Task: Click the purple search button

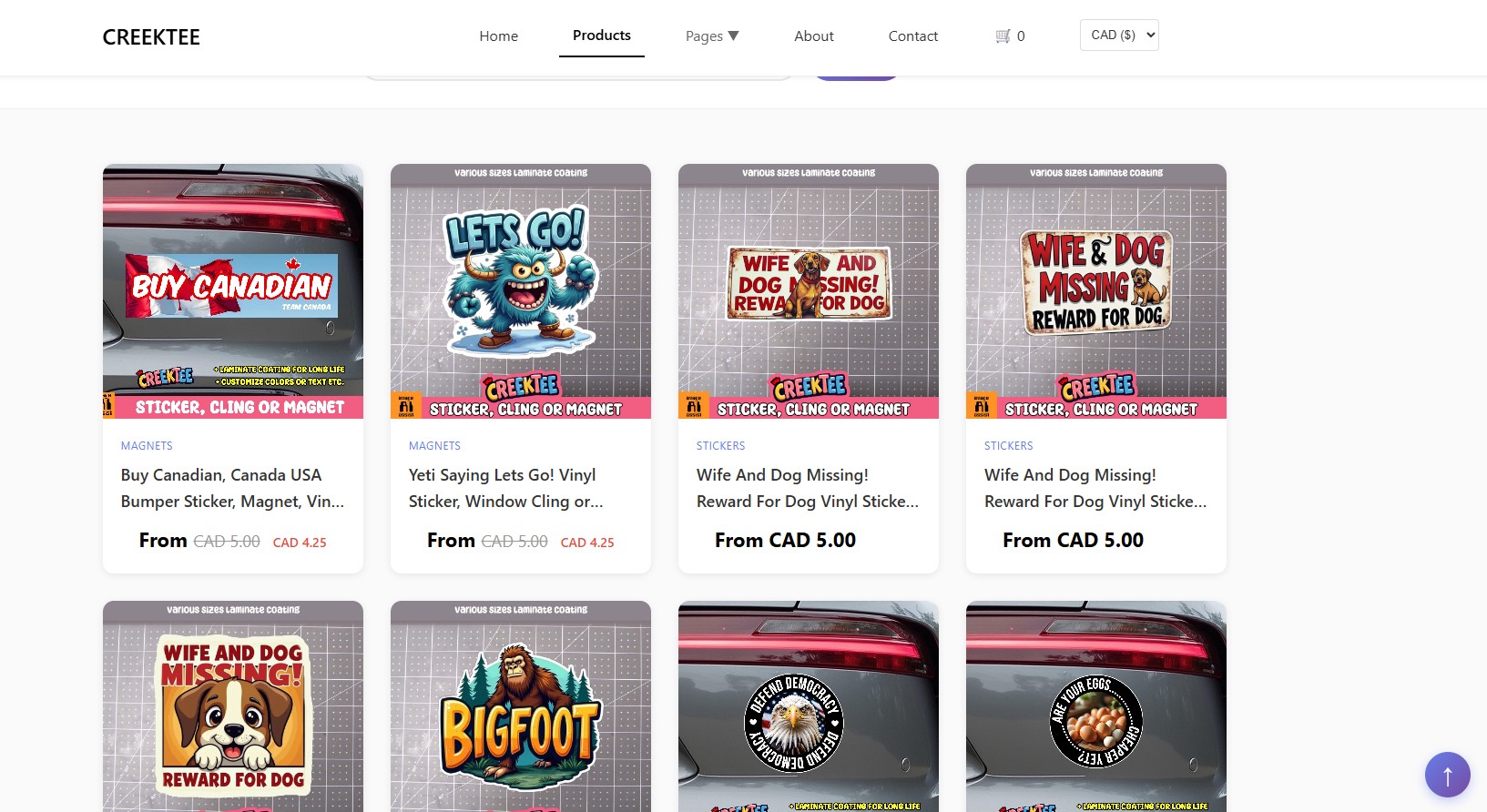Action: click(856, 77)
